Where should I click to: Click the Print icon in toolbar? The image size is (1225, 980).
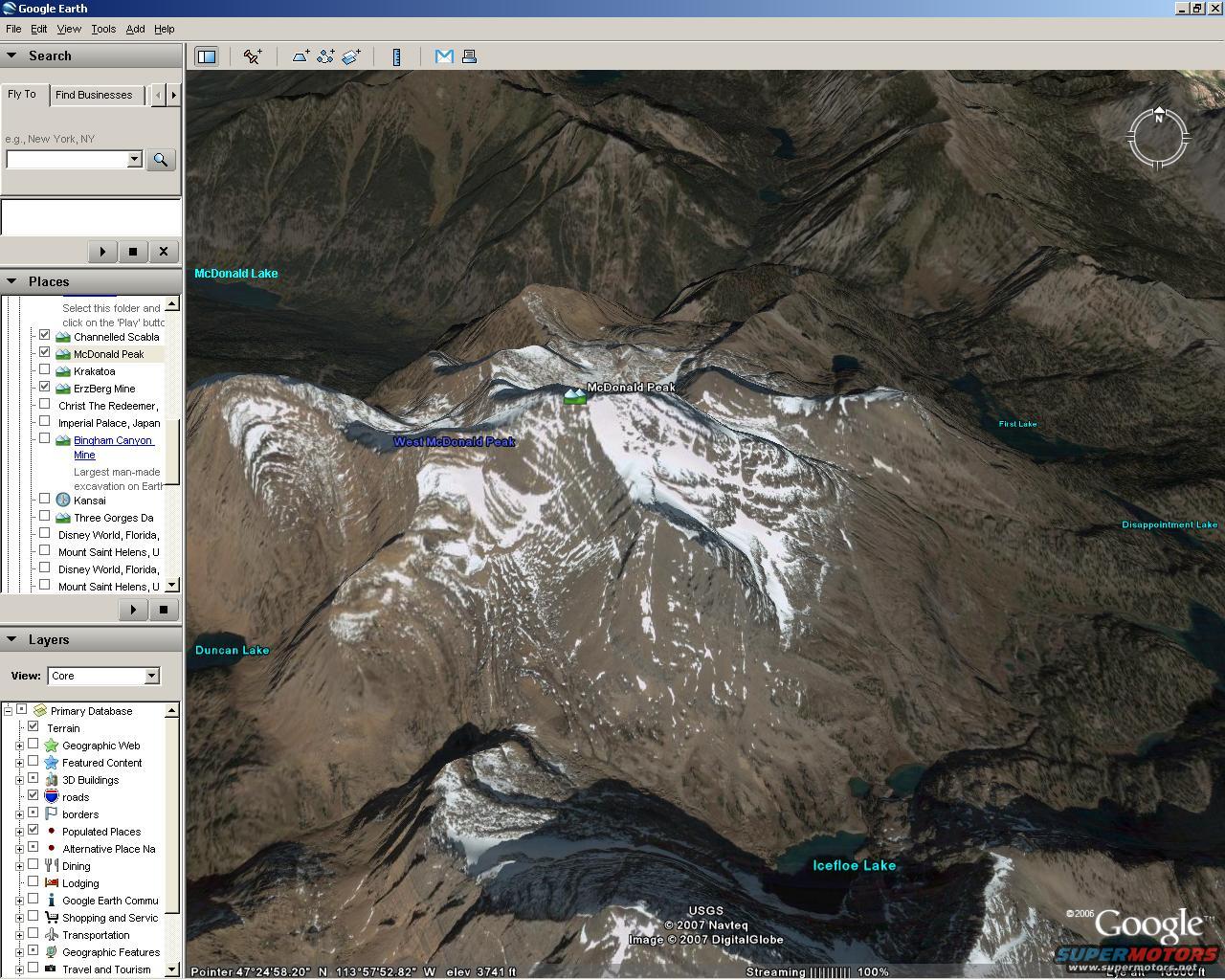[x=469, y=56]
